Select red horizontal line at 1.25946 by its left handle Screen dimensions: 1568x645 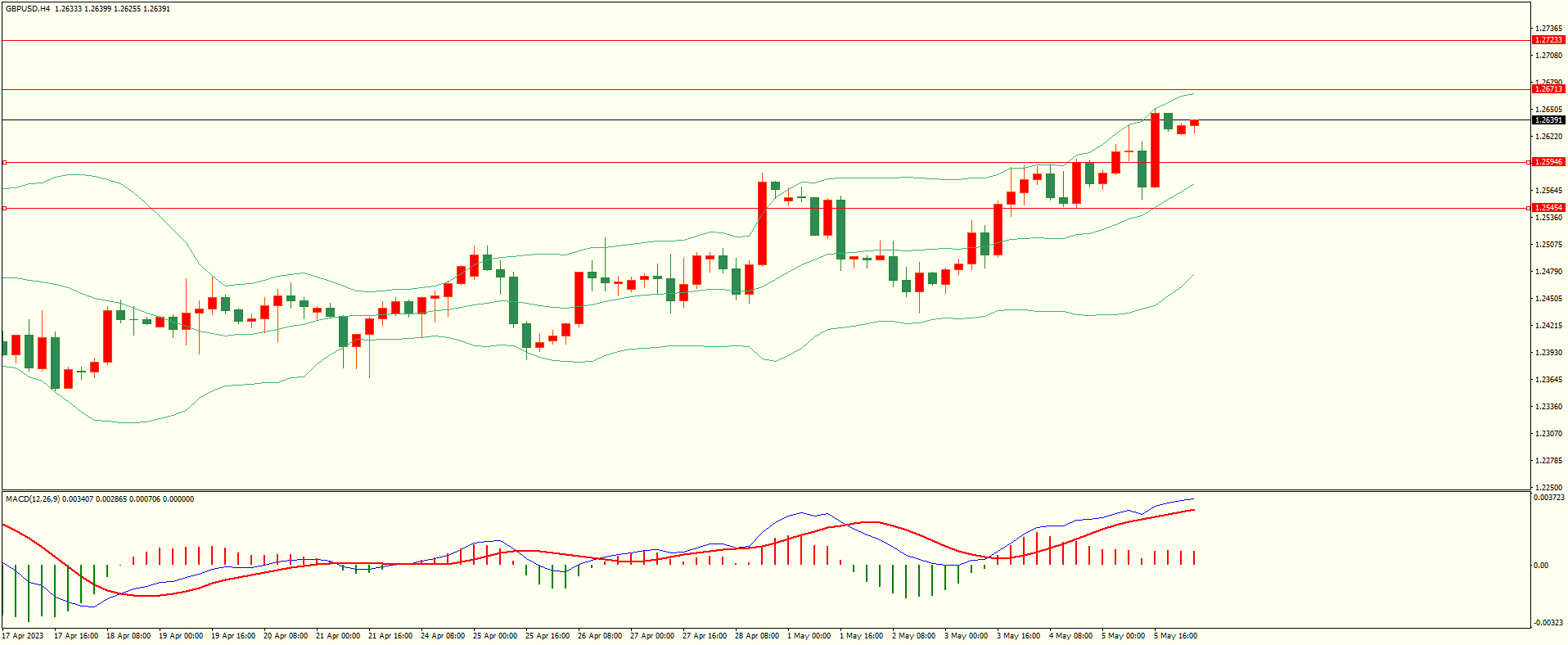click(4, 162)
